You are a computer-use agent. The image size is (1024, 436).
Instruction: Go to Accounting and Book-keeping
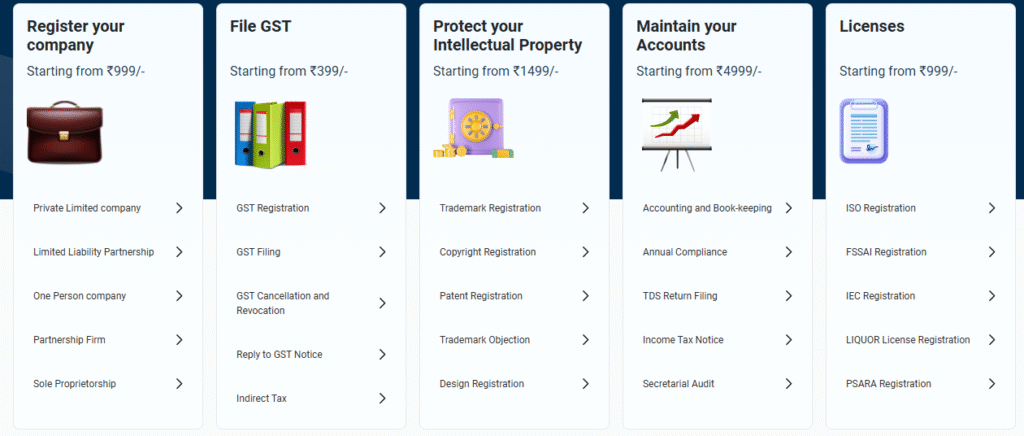[707, 208]
